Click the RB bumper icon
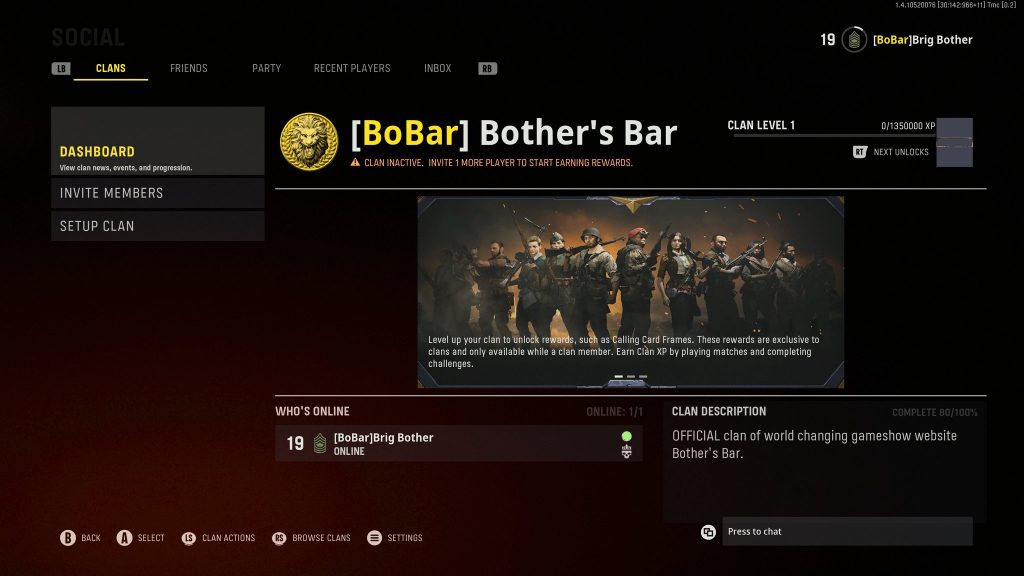Image resolution: width=1024 pixels, height=576 pixels. point(487,69)
